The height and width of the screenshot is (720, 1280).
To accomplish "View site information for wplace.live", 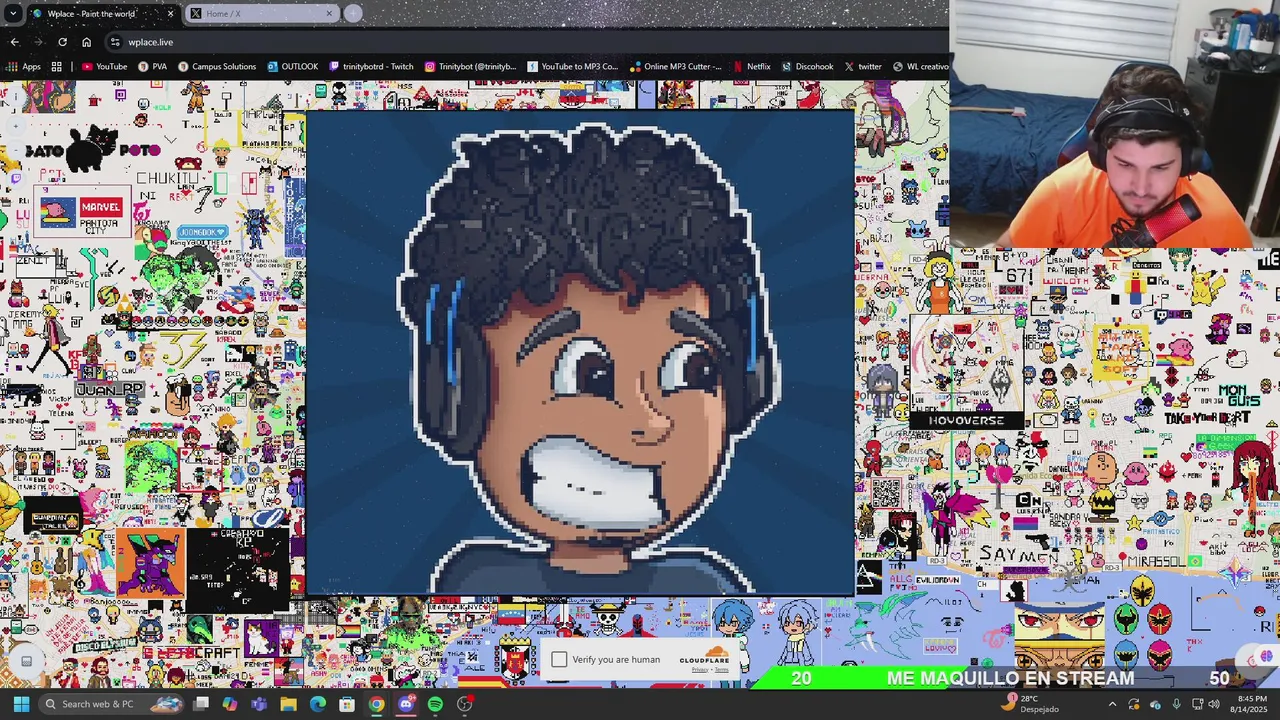I will pyautogui.click(x=115, y=42).
